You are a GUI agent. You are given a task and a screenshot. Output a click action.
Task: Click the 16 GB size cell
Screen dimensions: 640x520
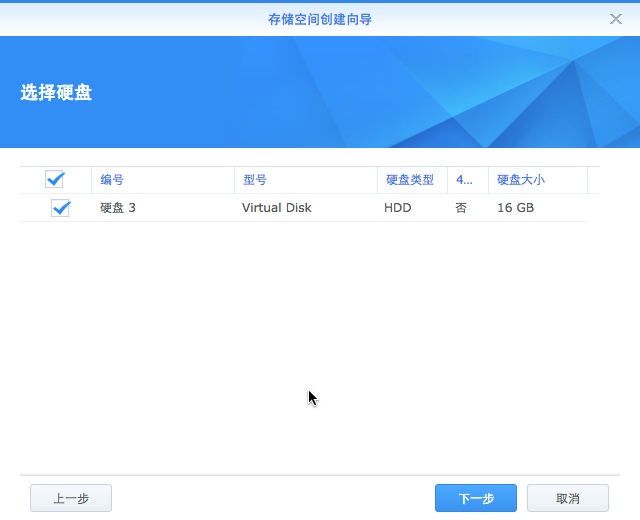[x=515, y=208]
